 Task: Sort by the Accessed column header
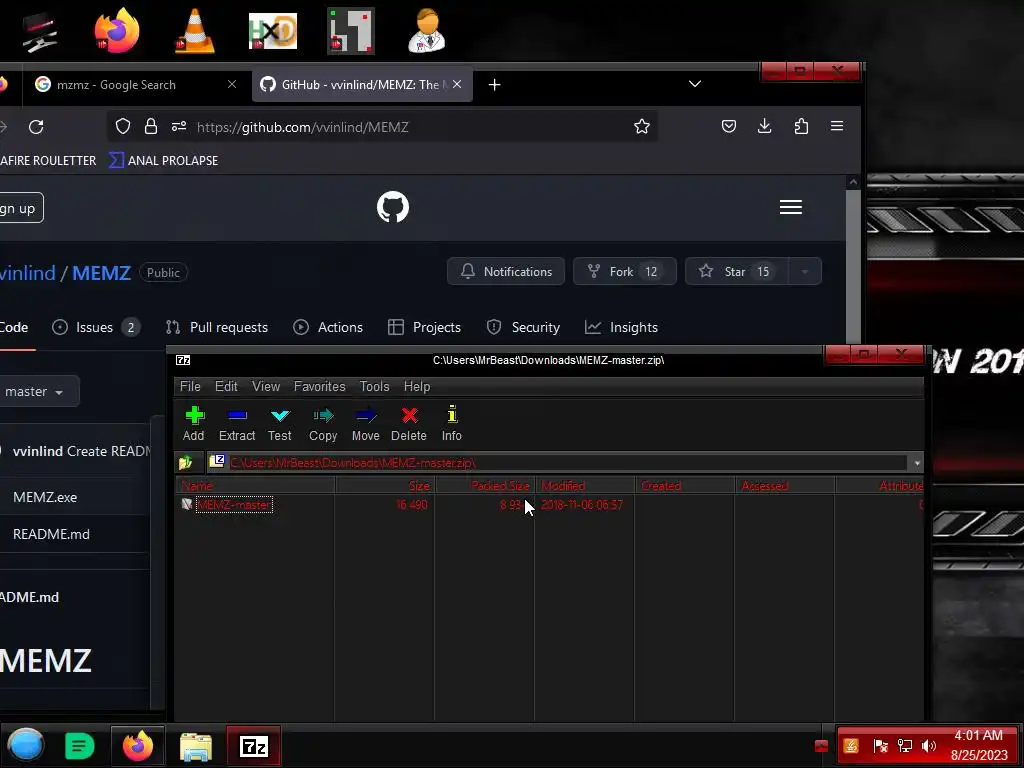[x=785, y=486]
